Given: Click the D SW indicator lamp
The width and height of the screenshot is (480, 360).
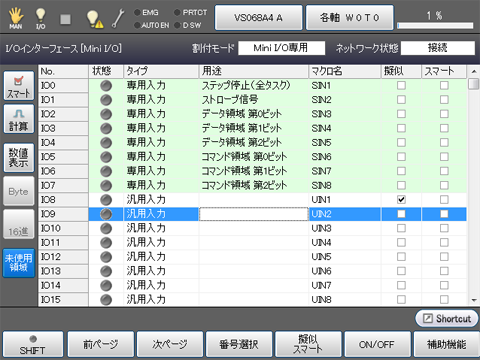Looking at the screenshot, I should (x=177, y=25).
